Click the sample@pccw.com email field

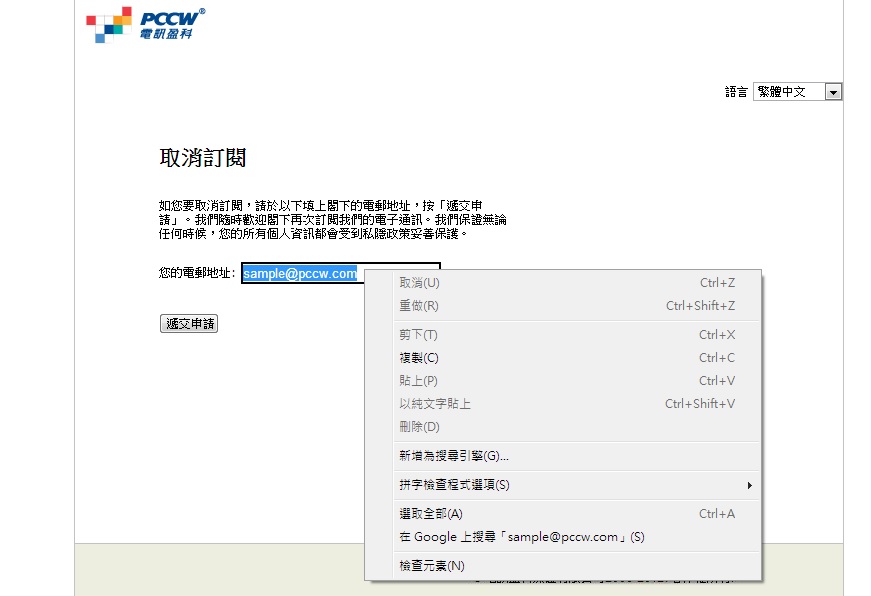[x=300, y=273]
